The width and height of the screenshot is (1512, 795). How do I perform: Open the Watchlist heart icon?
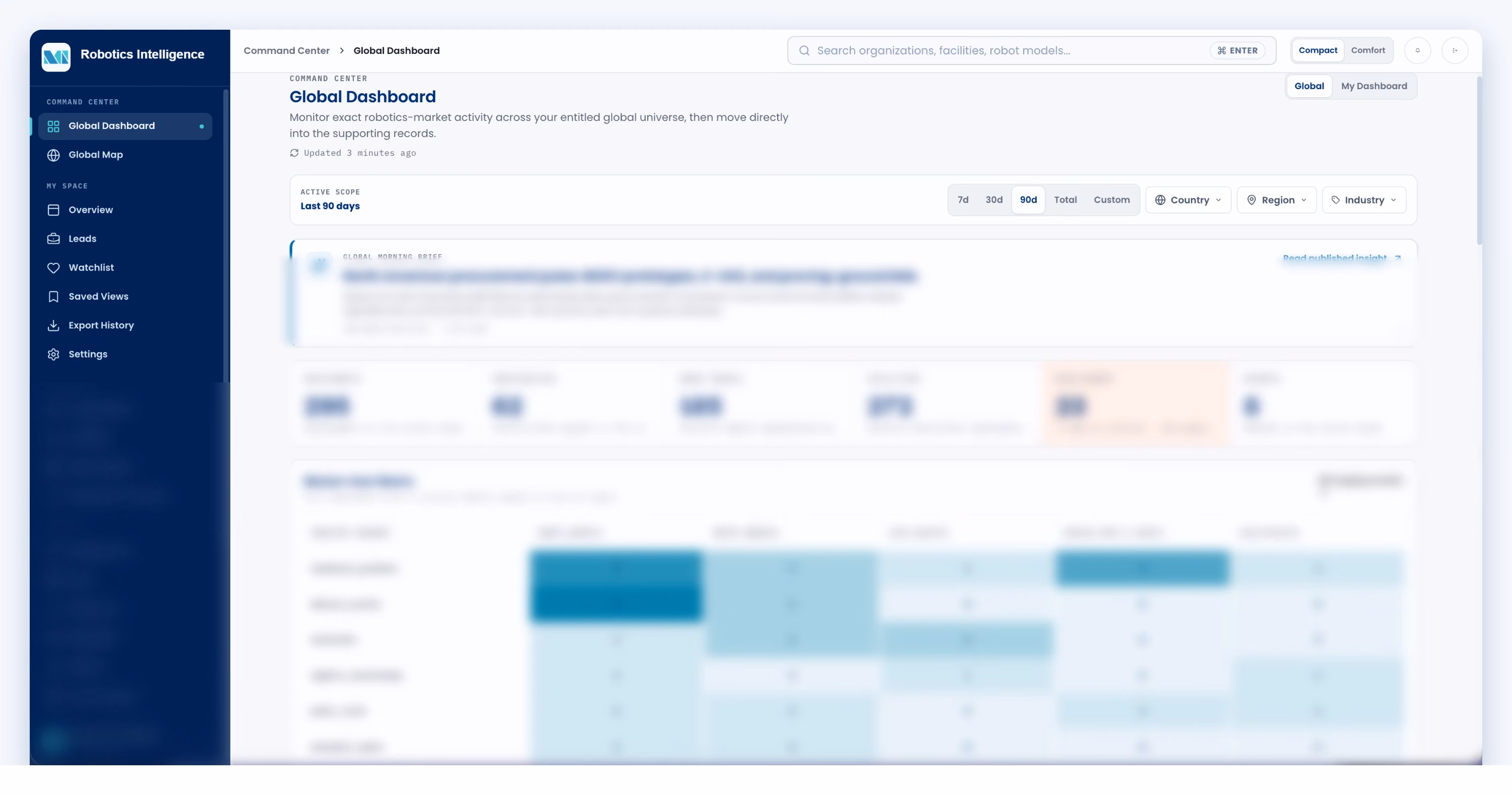point(53,268)
